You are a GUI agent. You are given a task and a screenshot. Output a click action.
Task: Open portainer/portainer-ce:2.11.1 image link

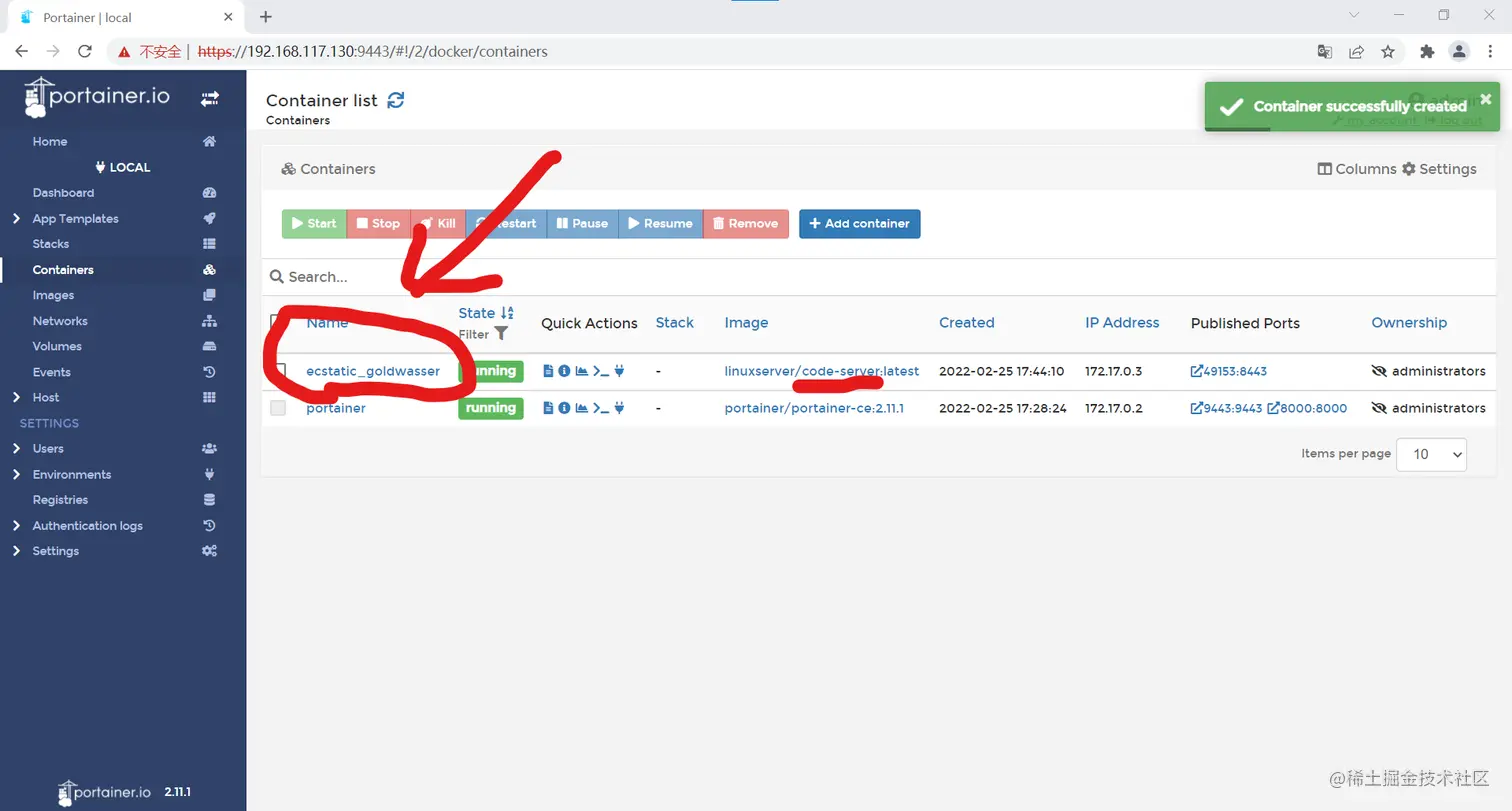tap(814, 408)
